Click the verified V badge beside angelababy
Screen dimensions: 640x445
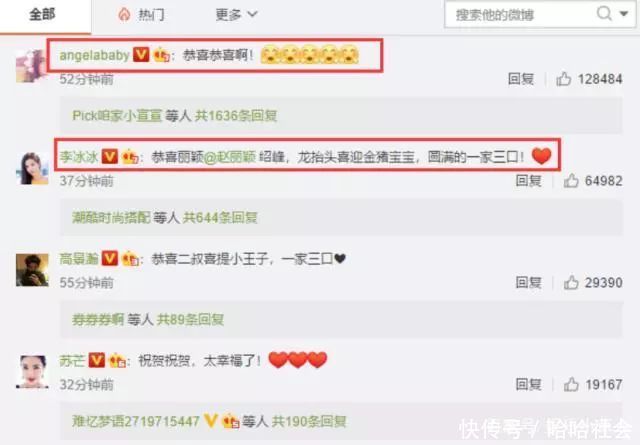coord(141,54)
